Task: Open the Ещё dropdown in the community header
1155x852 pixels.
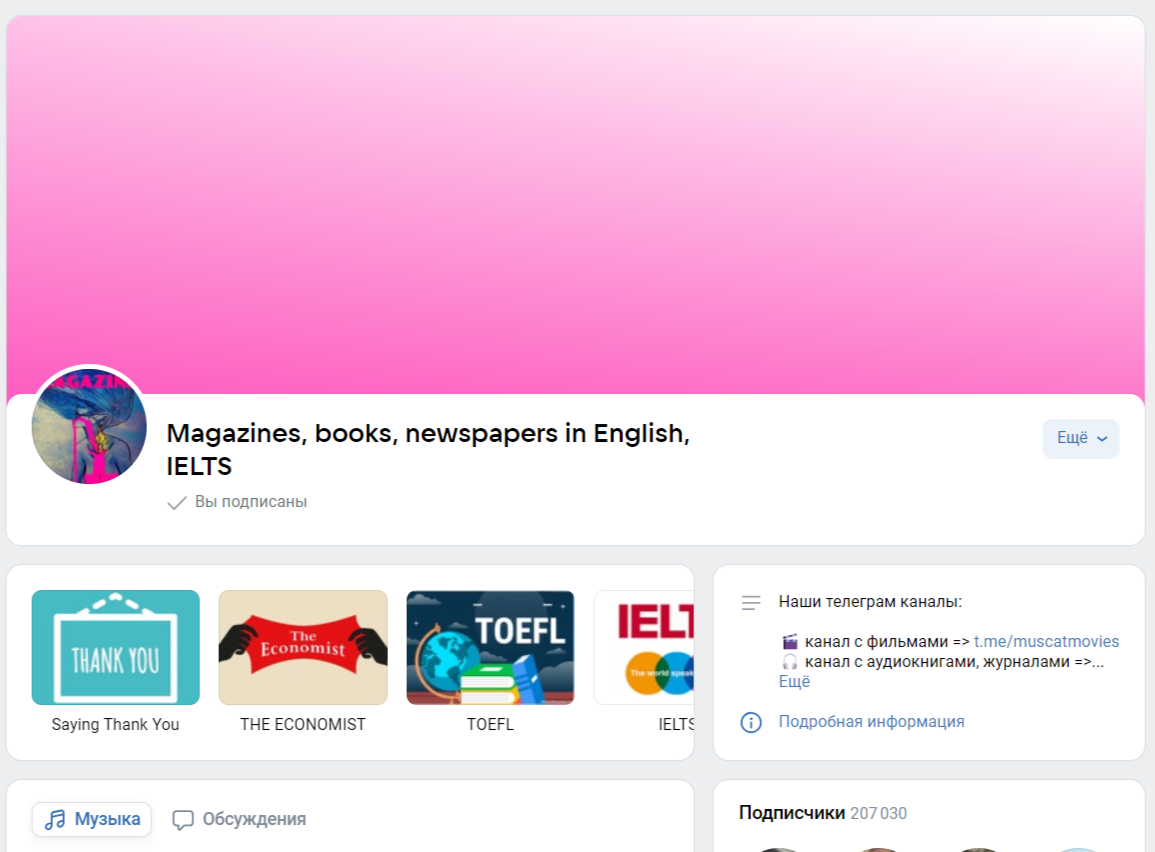Action: [1081, 438]
